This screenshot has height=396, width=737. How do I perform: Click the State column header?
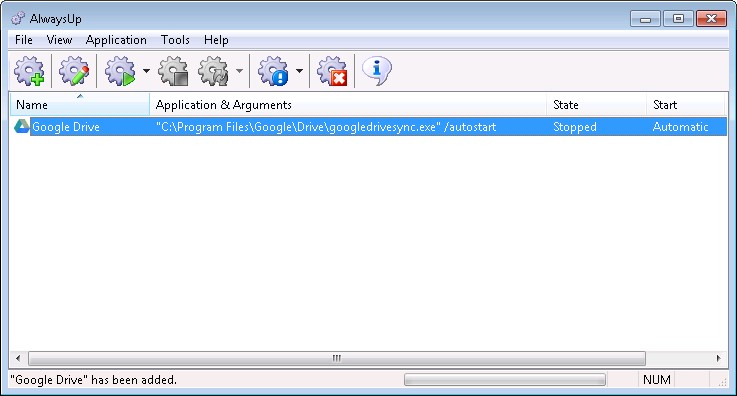596,104
